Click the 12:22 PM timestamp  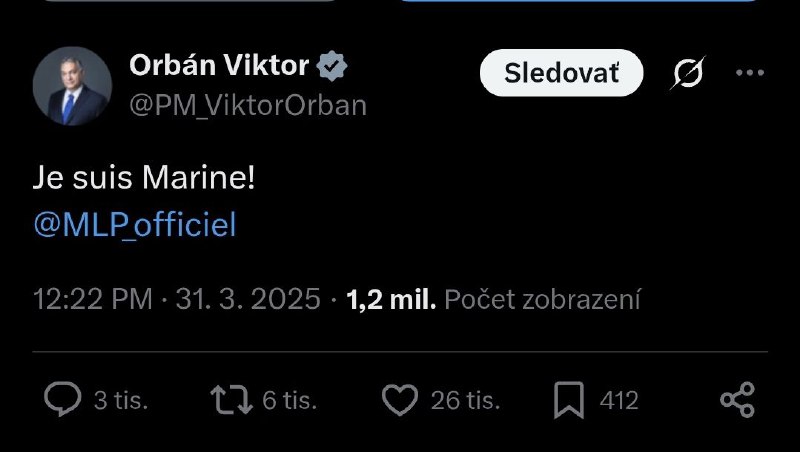(x=93, y=298)
